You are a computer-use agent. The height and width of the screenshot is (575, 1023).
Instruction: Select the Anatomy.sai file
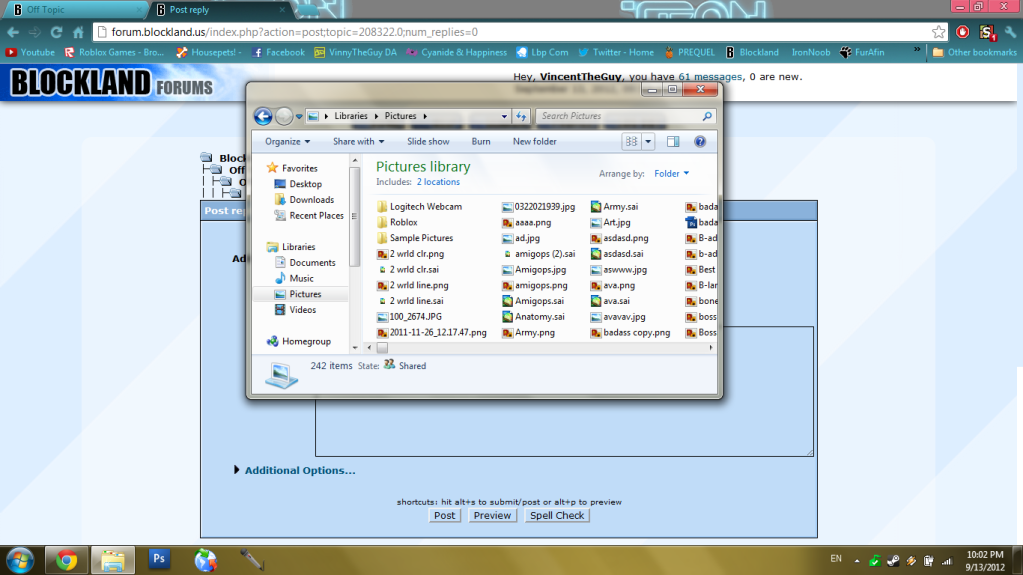pos(539,317)
